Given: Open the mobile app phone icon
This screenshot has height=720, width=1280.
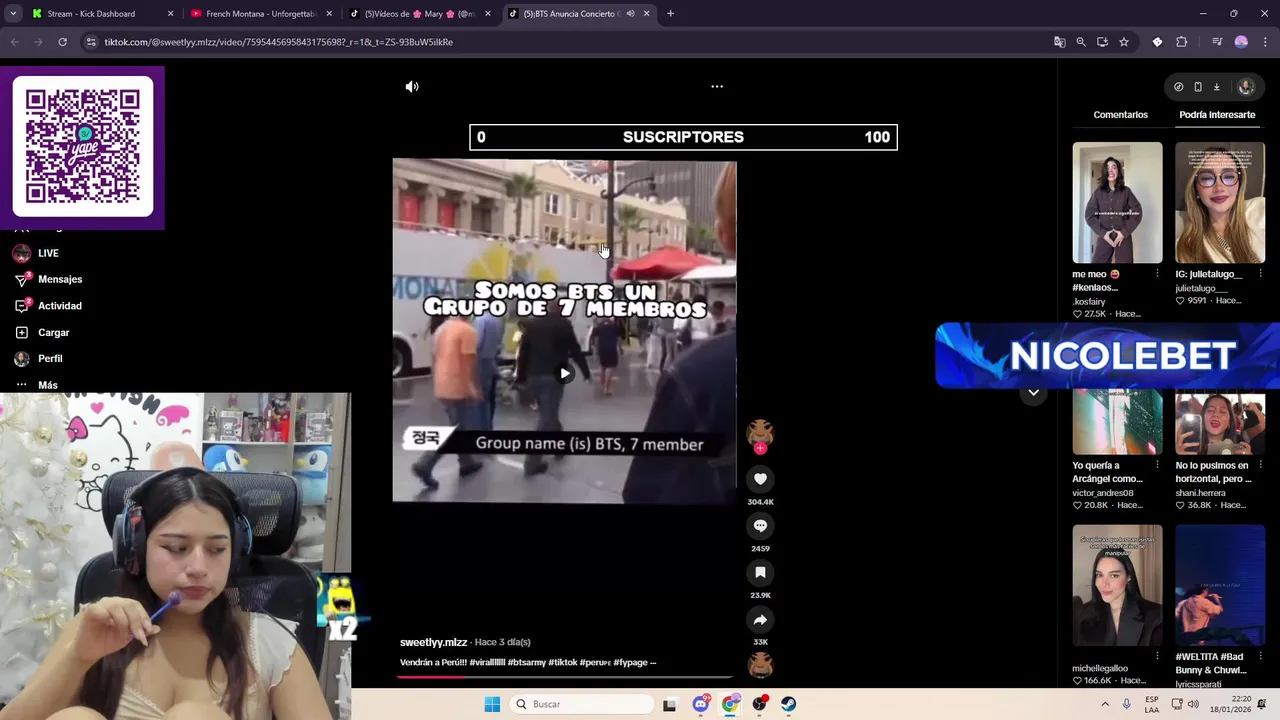Looking at the screenshot, I should [x=1198, y=87].
